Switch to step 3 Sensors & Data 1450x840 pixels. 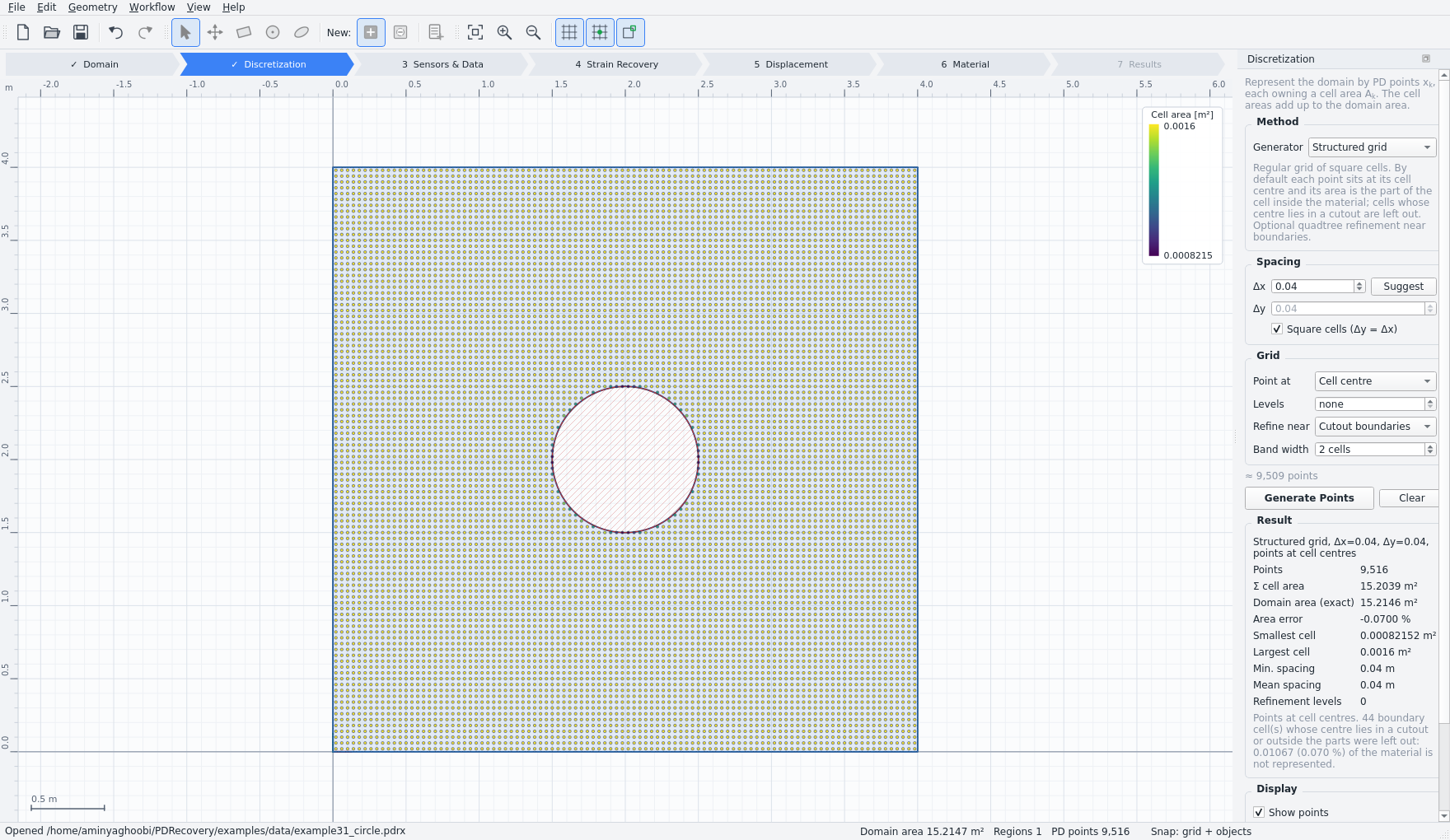tap(442, 64)
